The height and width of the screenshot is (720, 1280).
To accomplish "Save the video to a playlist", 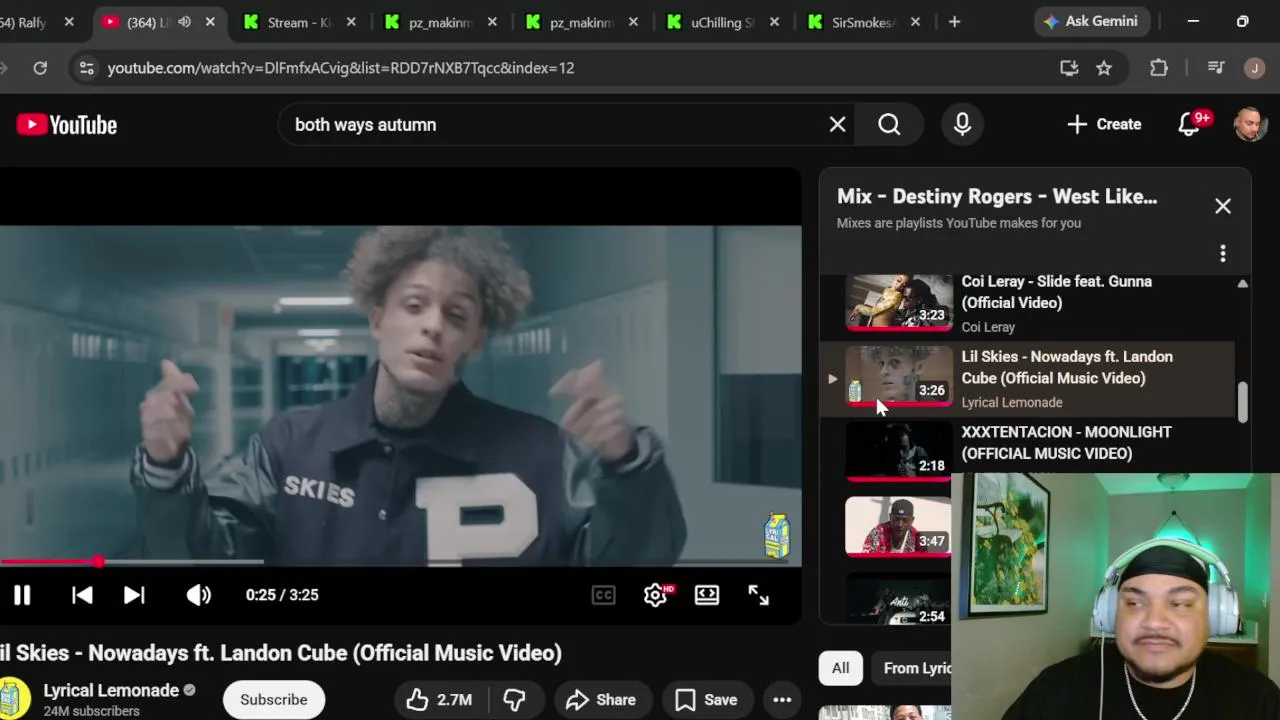I will click(706, 700).
